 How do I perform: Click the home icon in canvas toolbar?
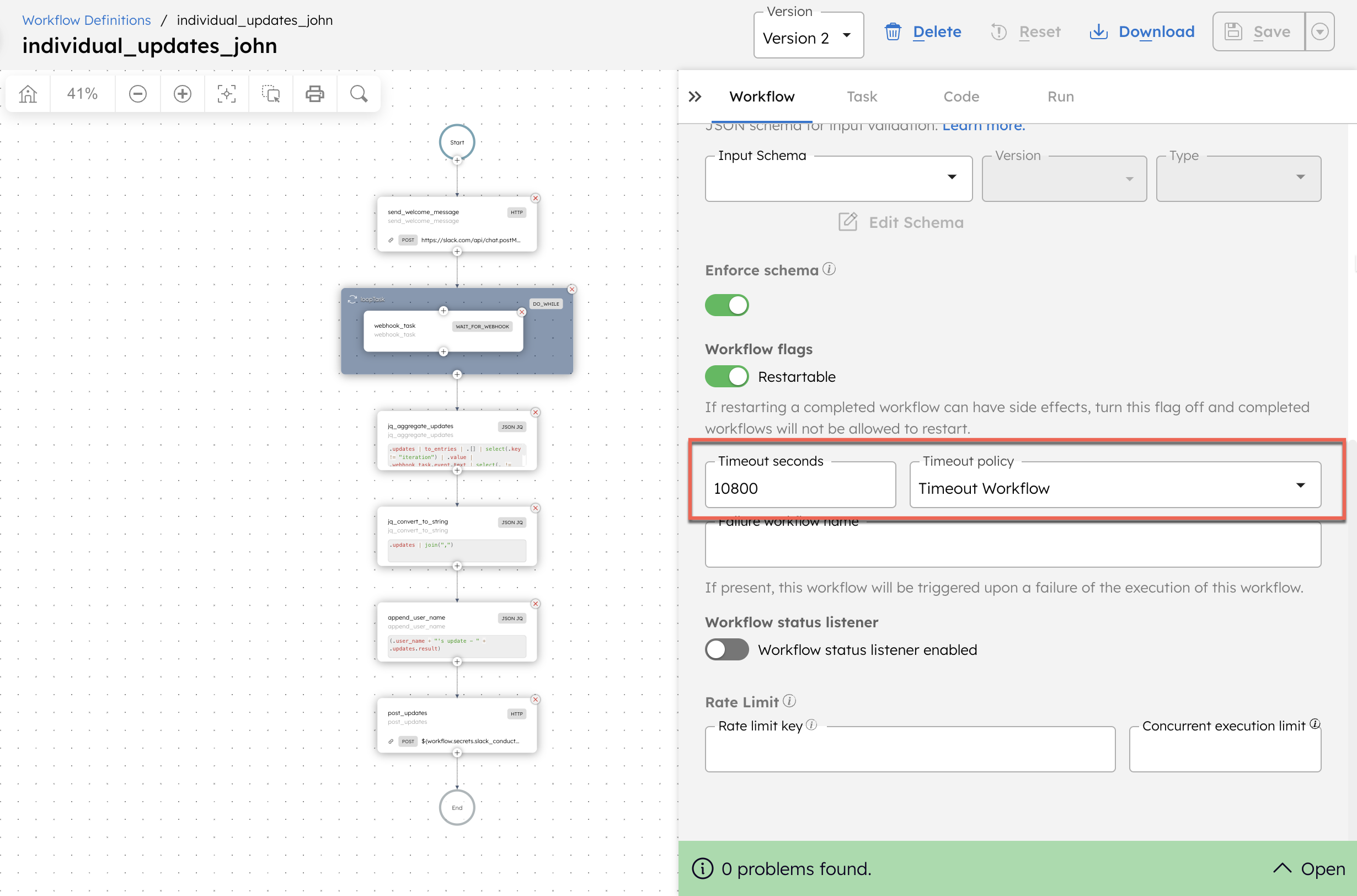click(28, 94)
